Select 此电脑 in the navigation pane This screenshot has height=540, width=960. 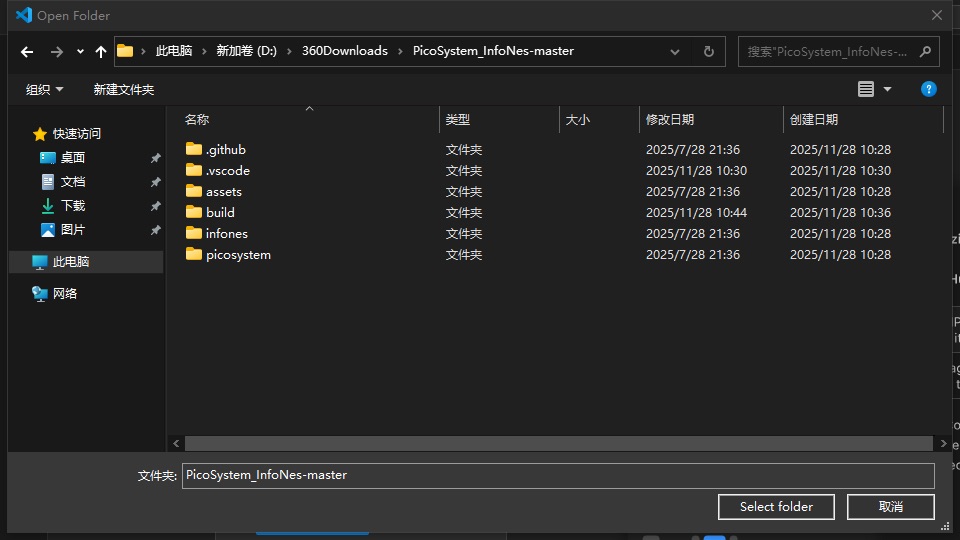point(86,262)
